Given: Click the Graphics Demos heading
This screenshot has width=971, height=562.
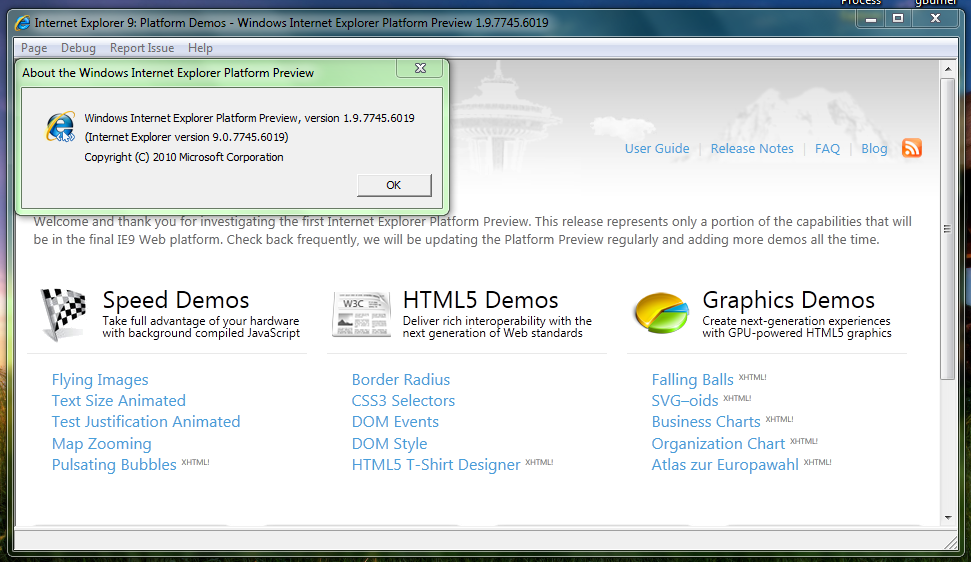Looking at the screenshot, I should click(788, 300).
